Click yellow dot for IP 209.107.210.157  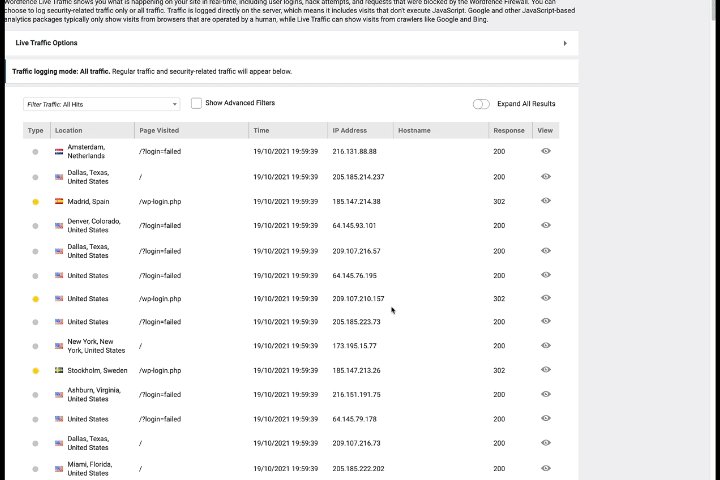pyautogui.click(x=35, y=299)
